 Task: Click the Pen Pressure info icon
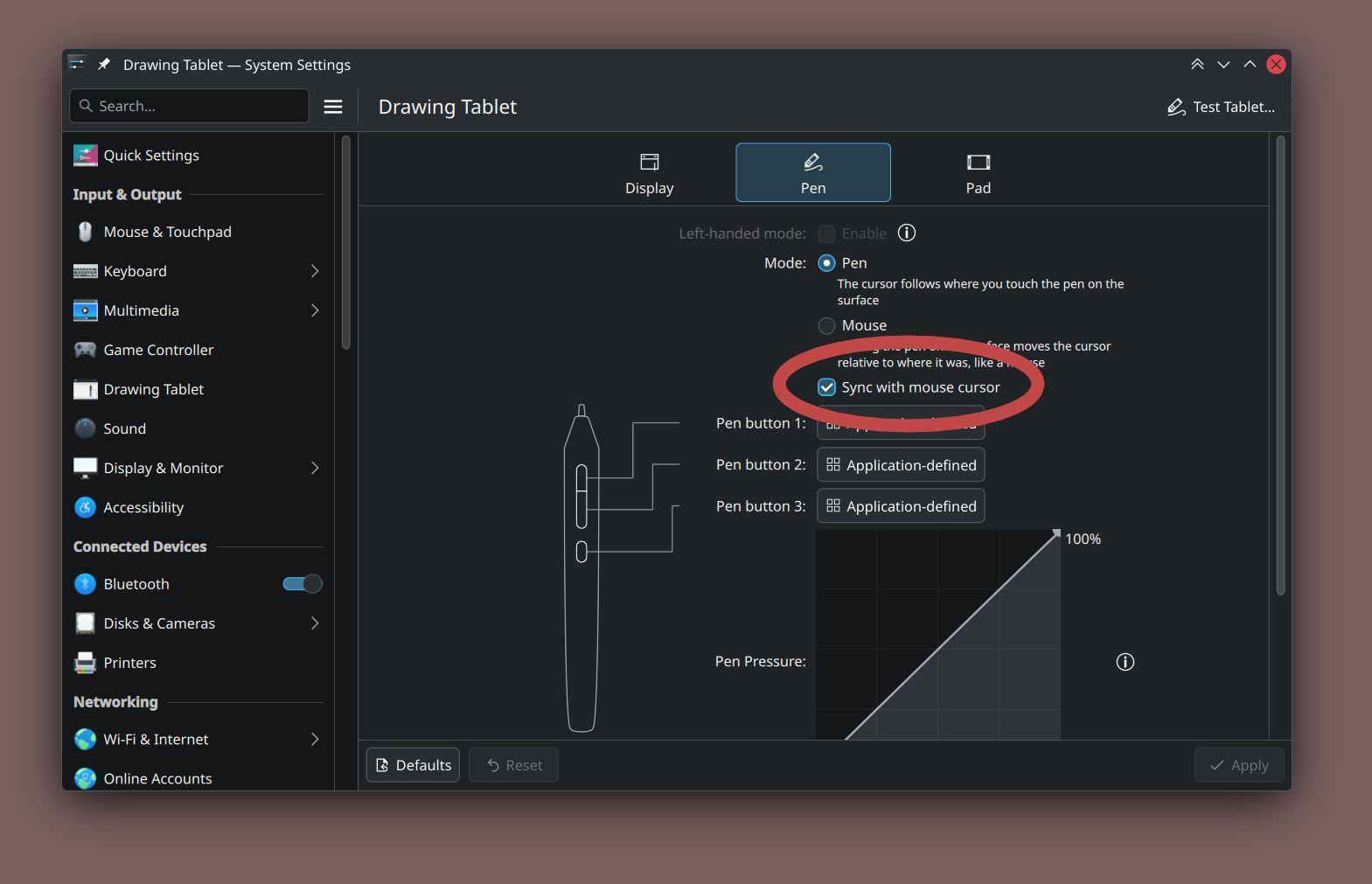(x=1125, y=662)
